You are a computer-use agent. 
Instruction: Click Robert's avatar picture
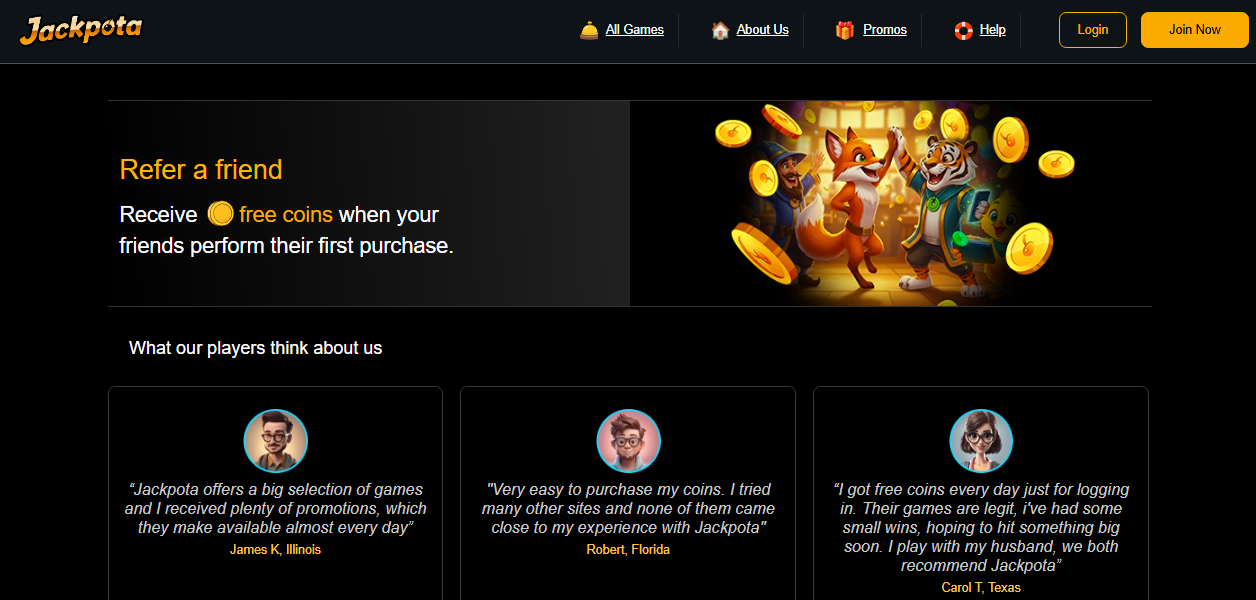[629, 441]
